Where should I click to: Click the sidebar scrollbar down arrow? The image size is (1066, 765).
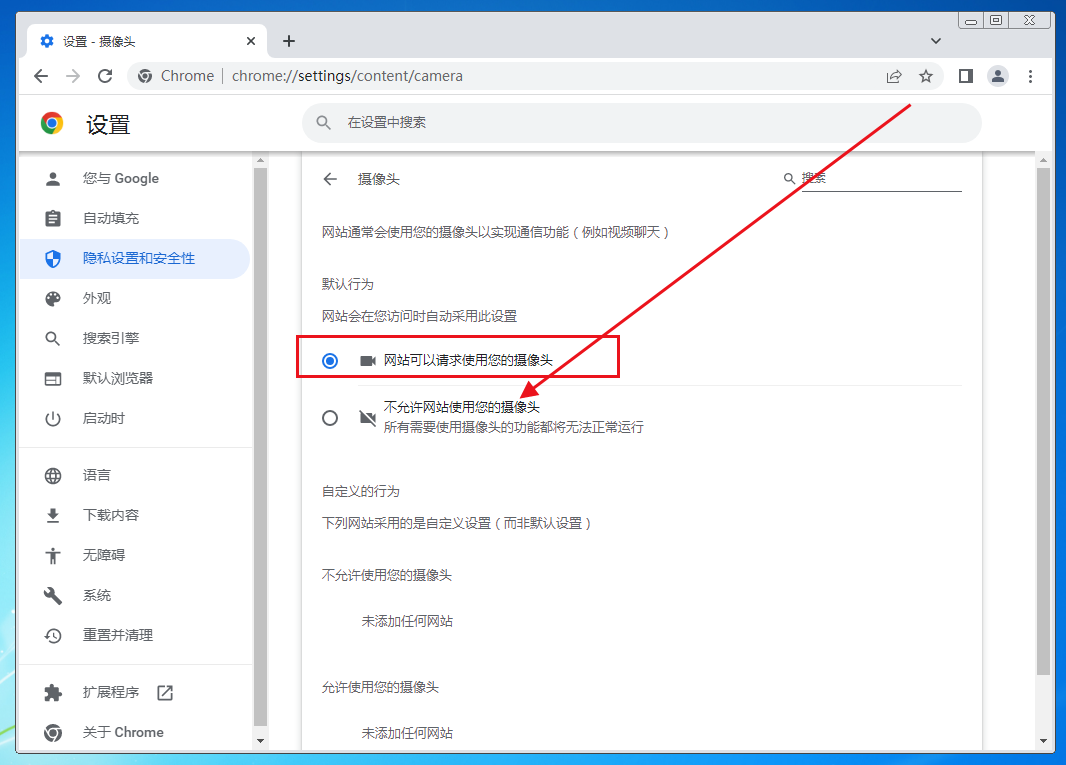click(260, 741)
